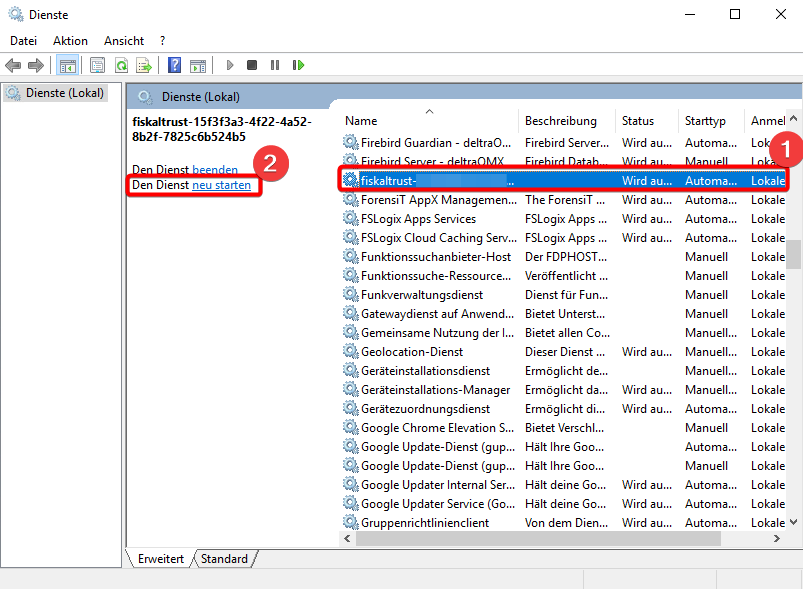The image size is (803, 589).
Task: Click the 'neu starten' link
Action: tap(221, 186)
